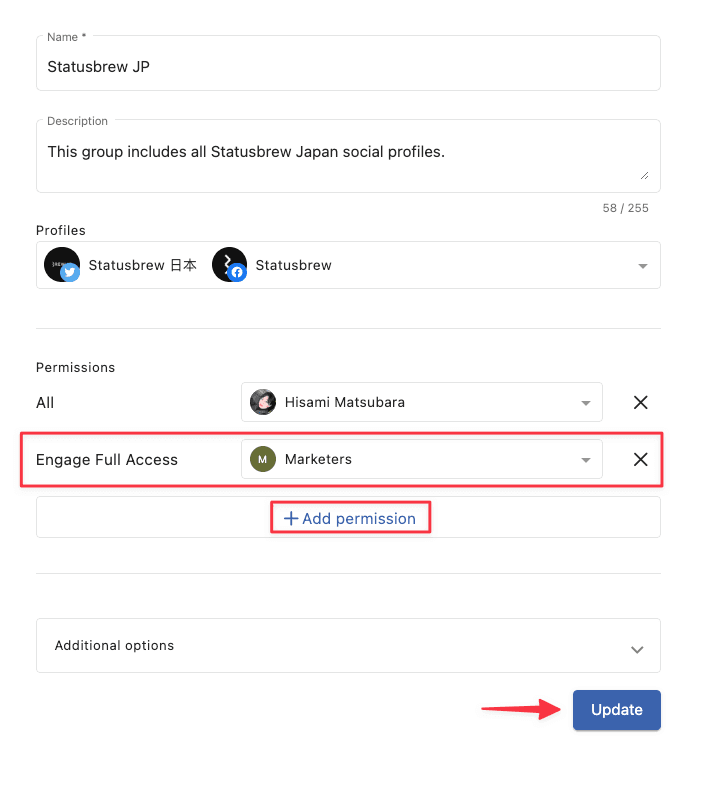Viewport: 704px width, 787px height.
Task: Click the All permission label
Action: pyautogui.click(x=45, y=403)
